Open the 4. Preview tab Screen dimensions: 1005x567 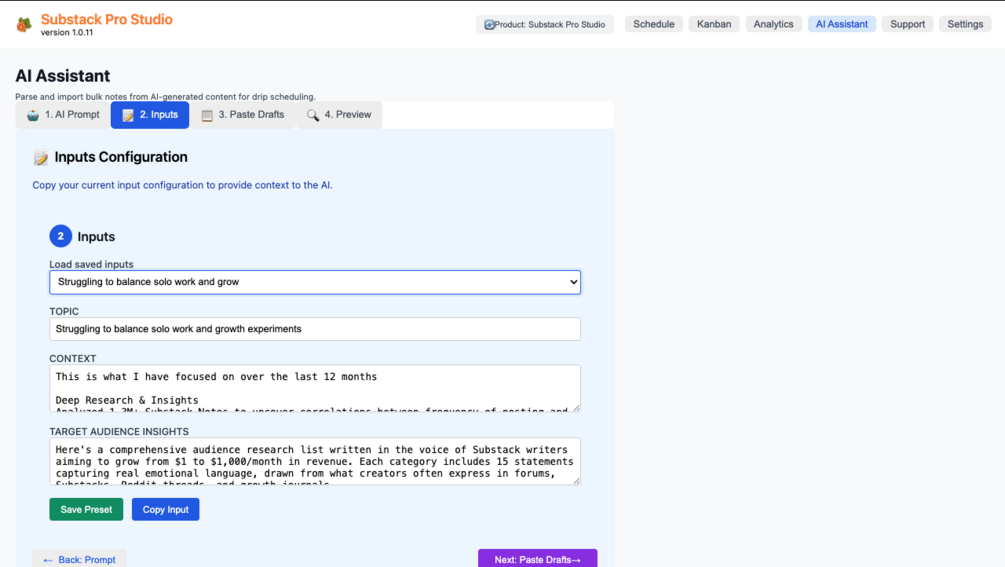339,115
